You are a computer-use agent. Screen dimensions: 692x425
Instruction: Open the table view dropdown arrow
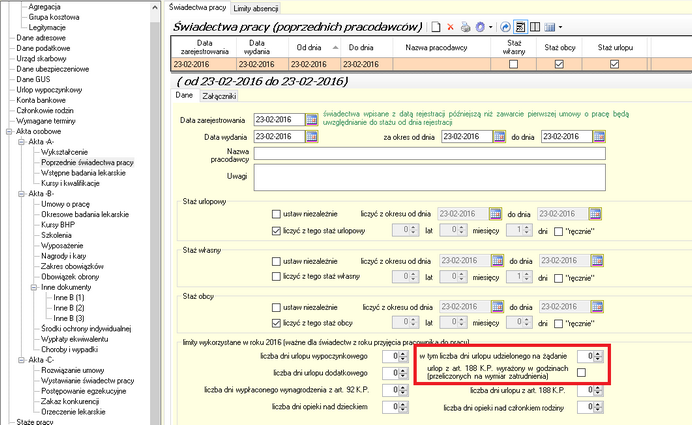pyautogui.click(x=560, y=27)
